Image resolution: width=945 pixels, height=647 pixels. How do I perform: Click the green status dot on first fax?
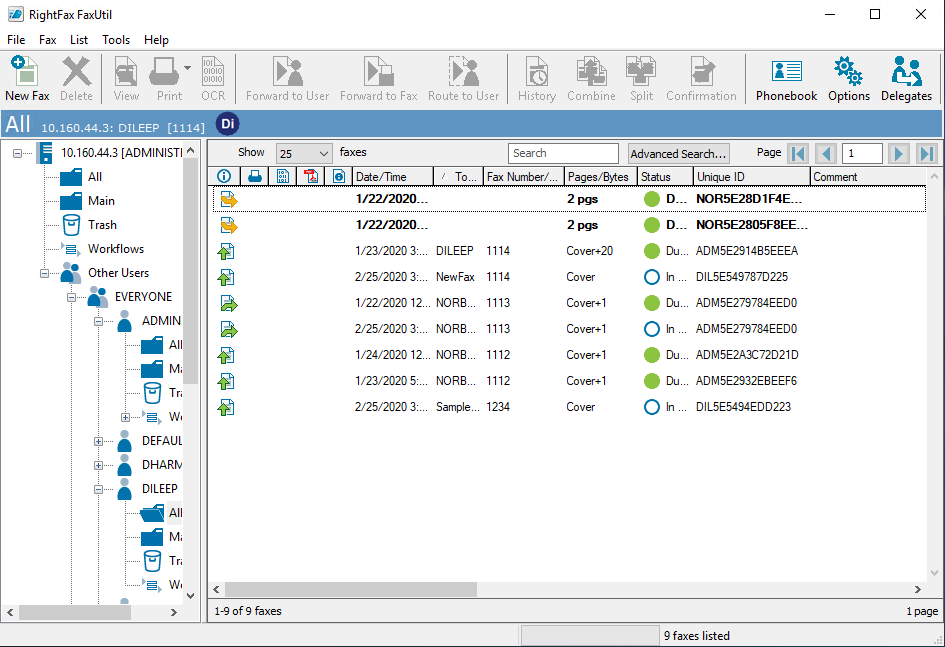tap(652, 199)
